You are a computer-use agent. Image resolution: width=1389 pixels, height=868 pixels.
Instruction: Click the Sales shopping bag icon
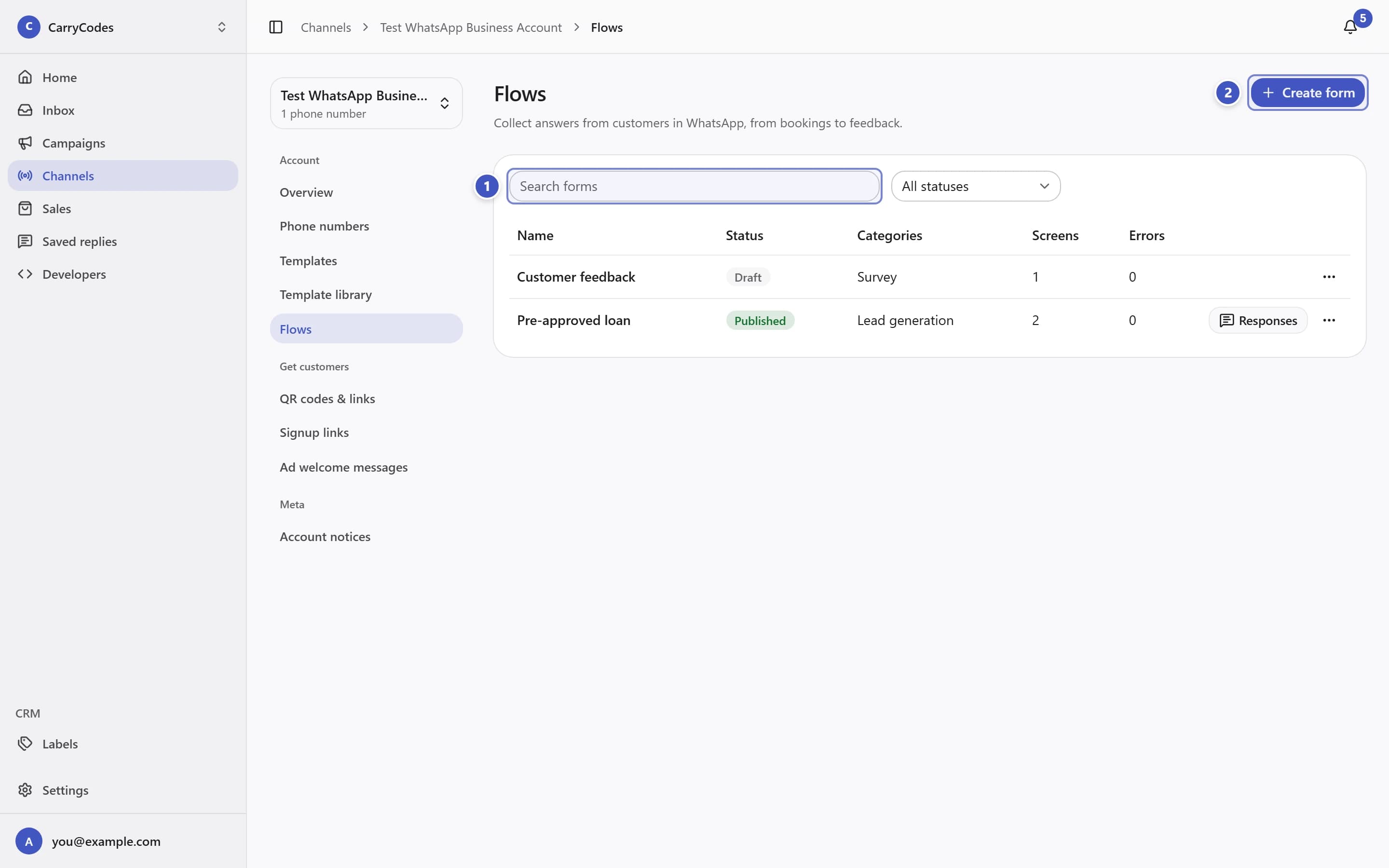(x=25, y=208)
